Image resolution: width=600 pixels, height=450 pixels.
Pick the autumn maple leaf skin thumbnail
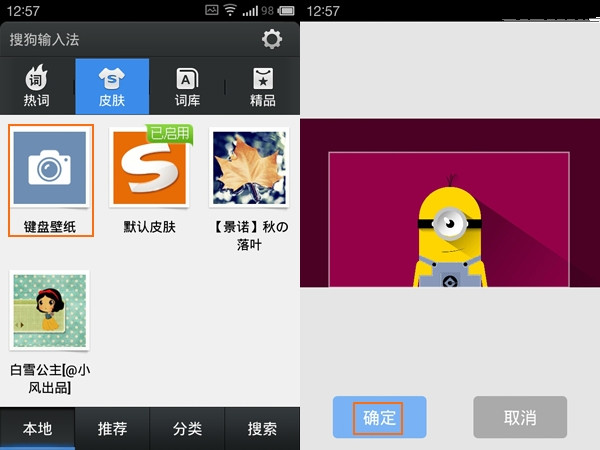(x=249, y=168)
